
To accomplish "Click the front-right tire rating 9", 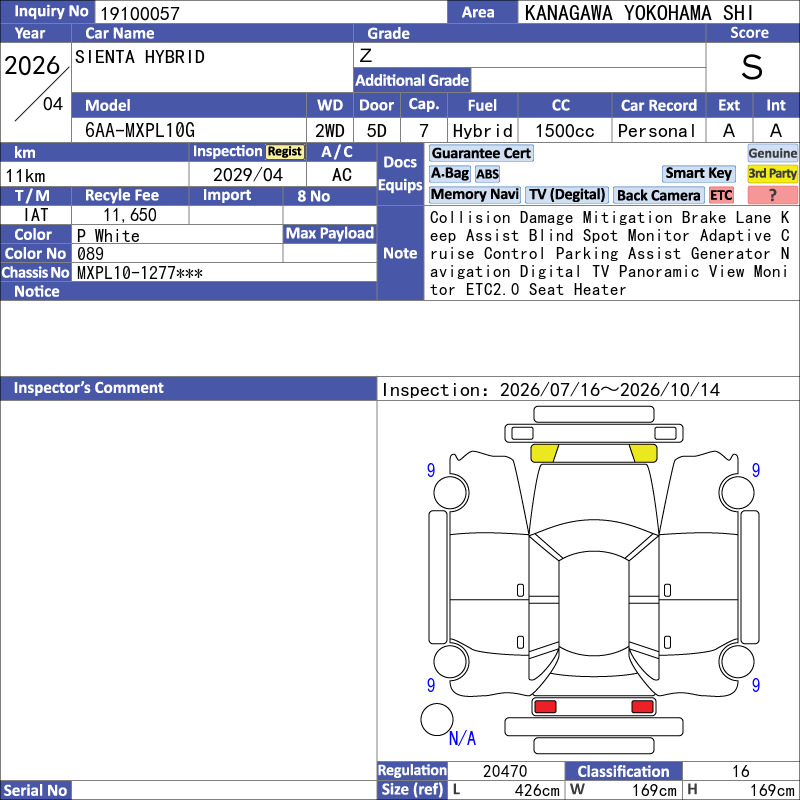I will tap(756, 470).
